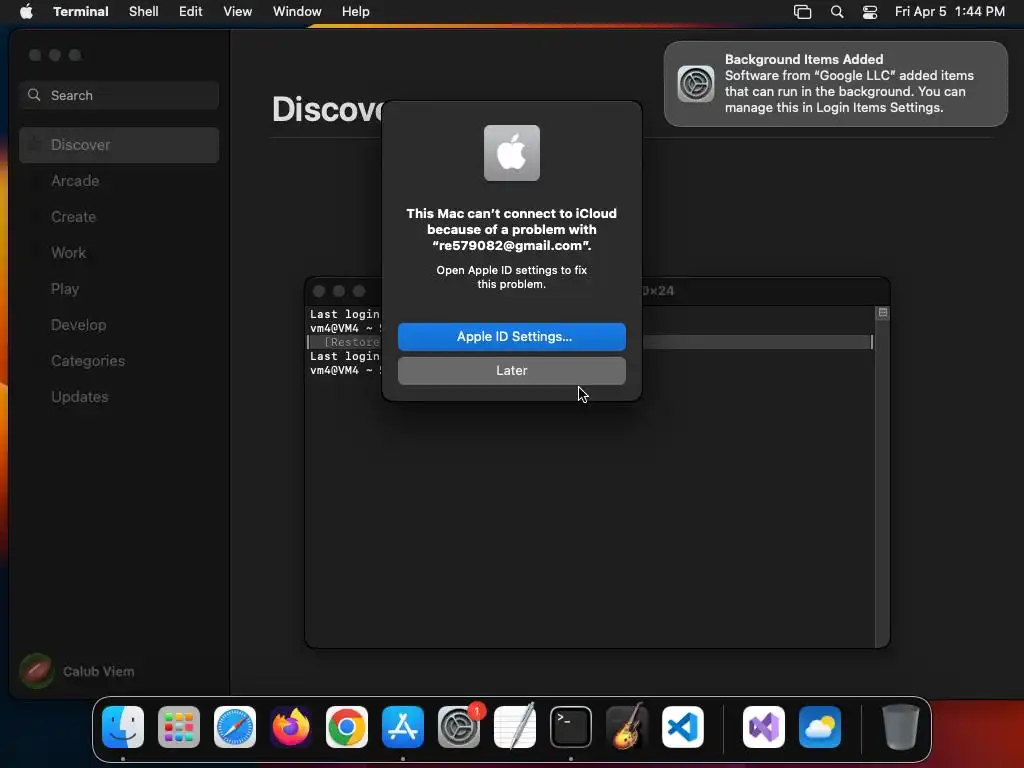Switch to Terminal via the Dock icon

(571, 727)
